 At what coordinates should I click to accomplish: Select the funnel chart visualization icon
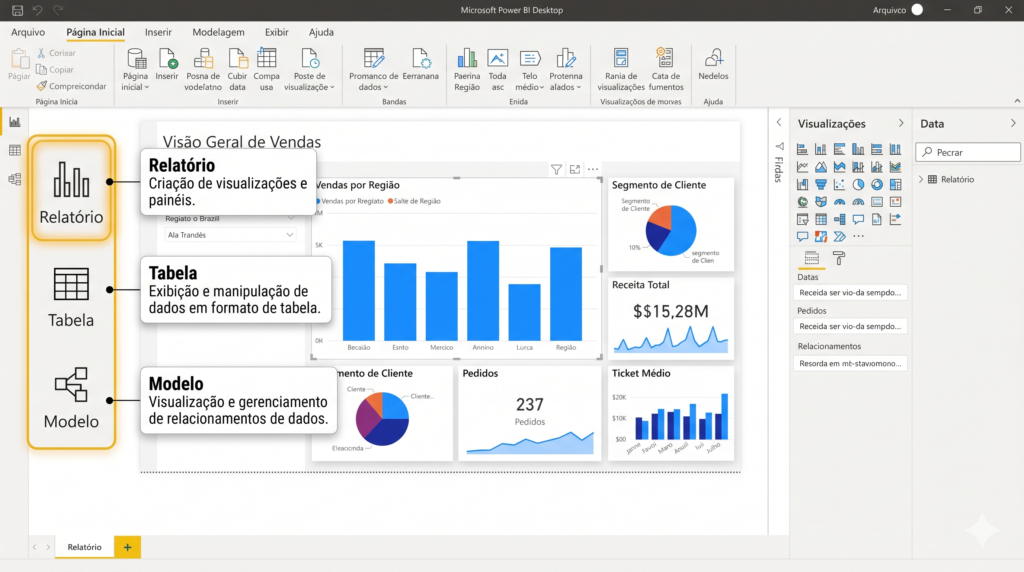[x=821, y=185]
